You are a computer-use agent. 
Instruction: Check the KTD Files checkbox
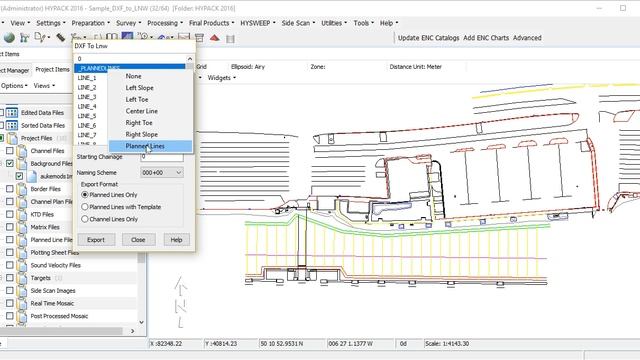pyautogui.click(x=10, y=214)
